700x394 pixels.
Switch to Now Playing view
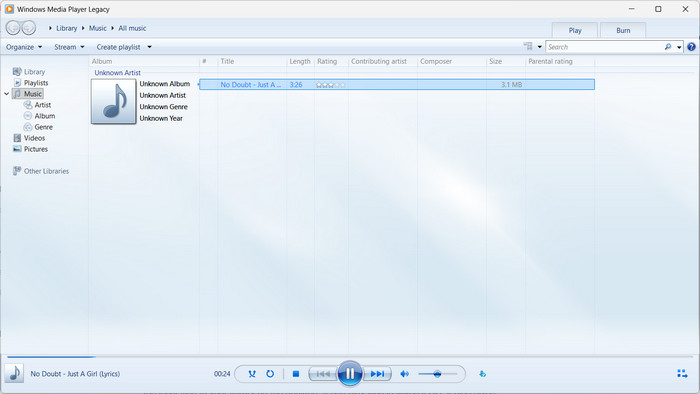click(682, 374)
